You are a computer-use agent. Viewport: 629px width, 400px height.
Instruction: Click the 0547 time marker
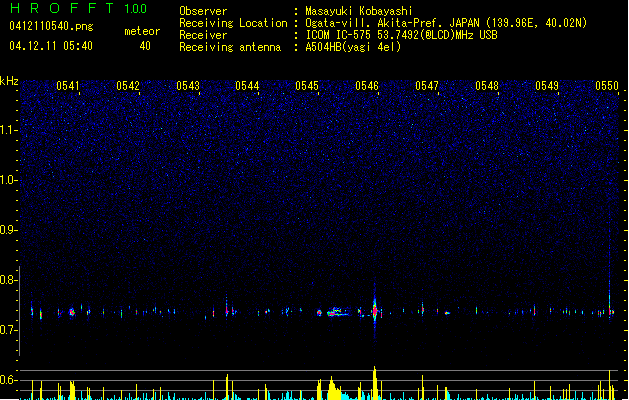[427, 86]
